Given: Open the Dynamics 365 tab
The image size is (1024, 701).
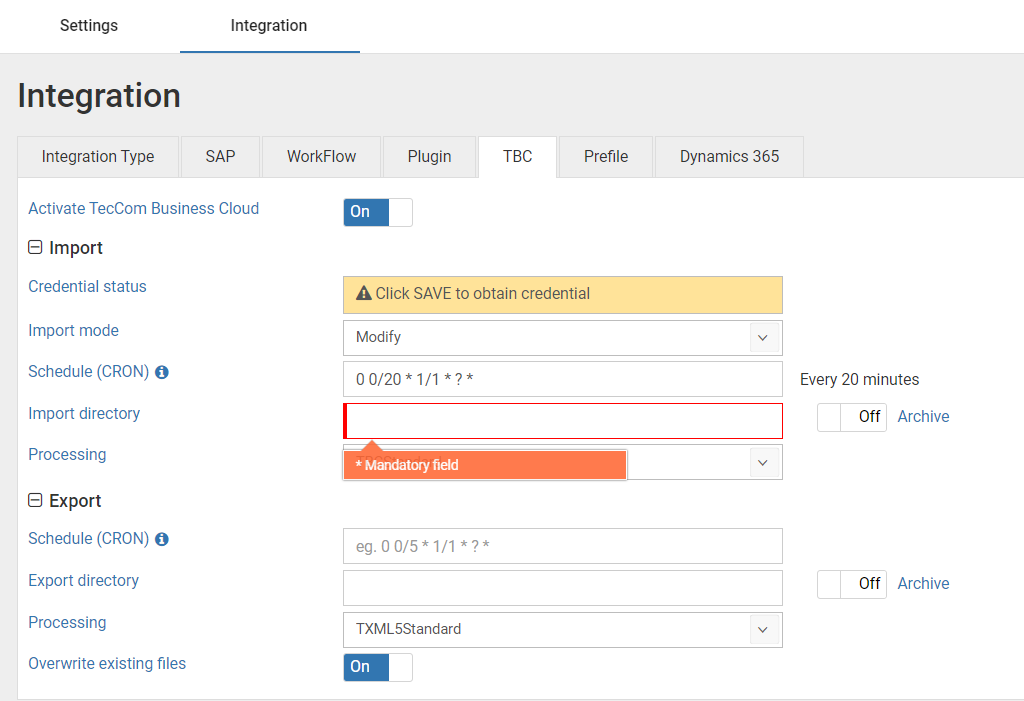Looking at the screenshot, I should point(729,157).
